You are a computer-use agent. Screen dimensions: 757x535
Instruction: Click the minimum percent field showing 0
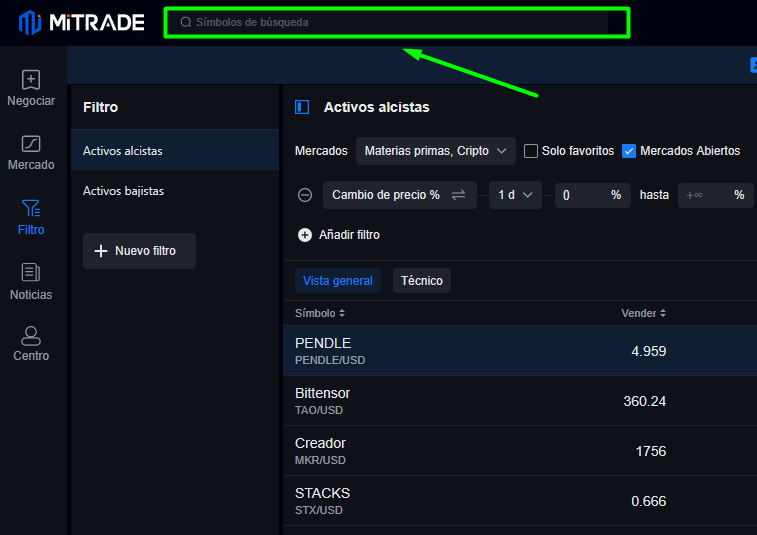592,195
